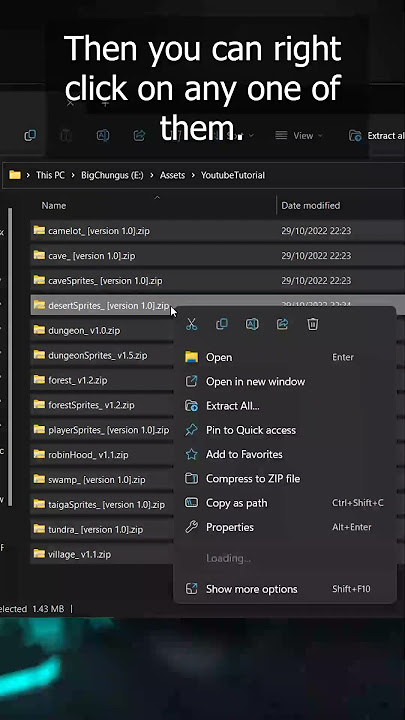405x720 pixels.
Task: Click the Copy icon in Explorer toolbar
Action: [x=30, y=135]
